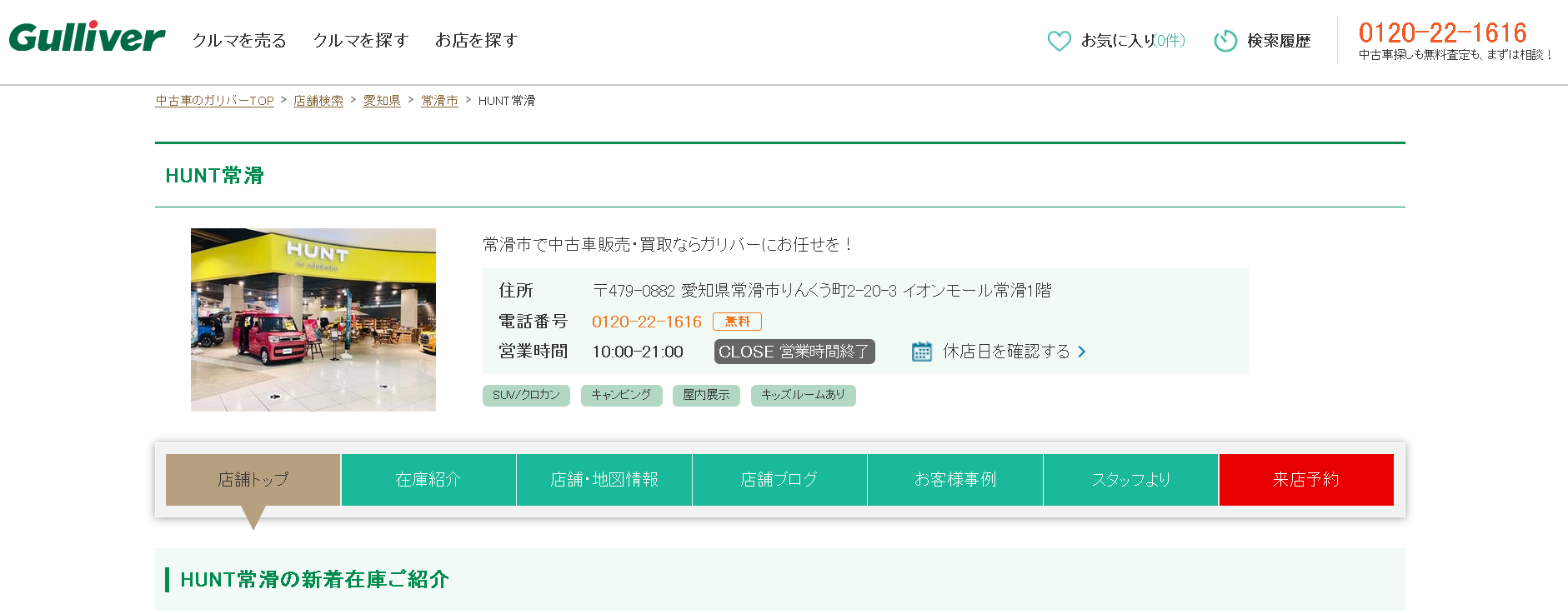The width and height of the screenshot is (1568, 614).
Task: Click the CLOSE 営業時間終了 status badge
Action: click(x=794, y=352)
